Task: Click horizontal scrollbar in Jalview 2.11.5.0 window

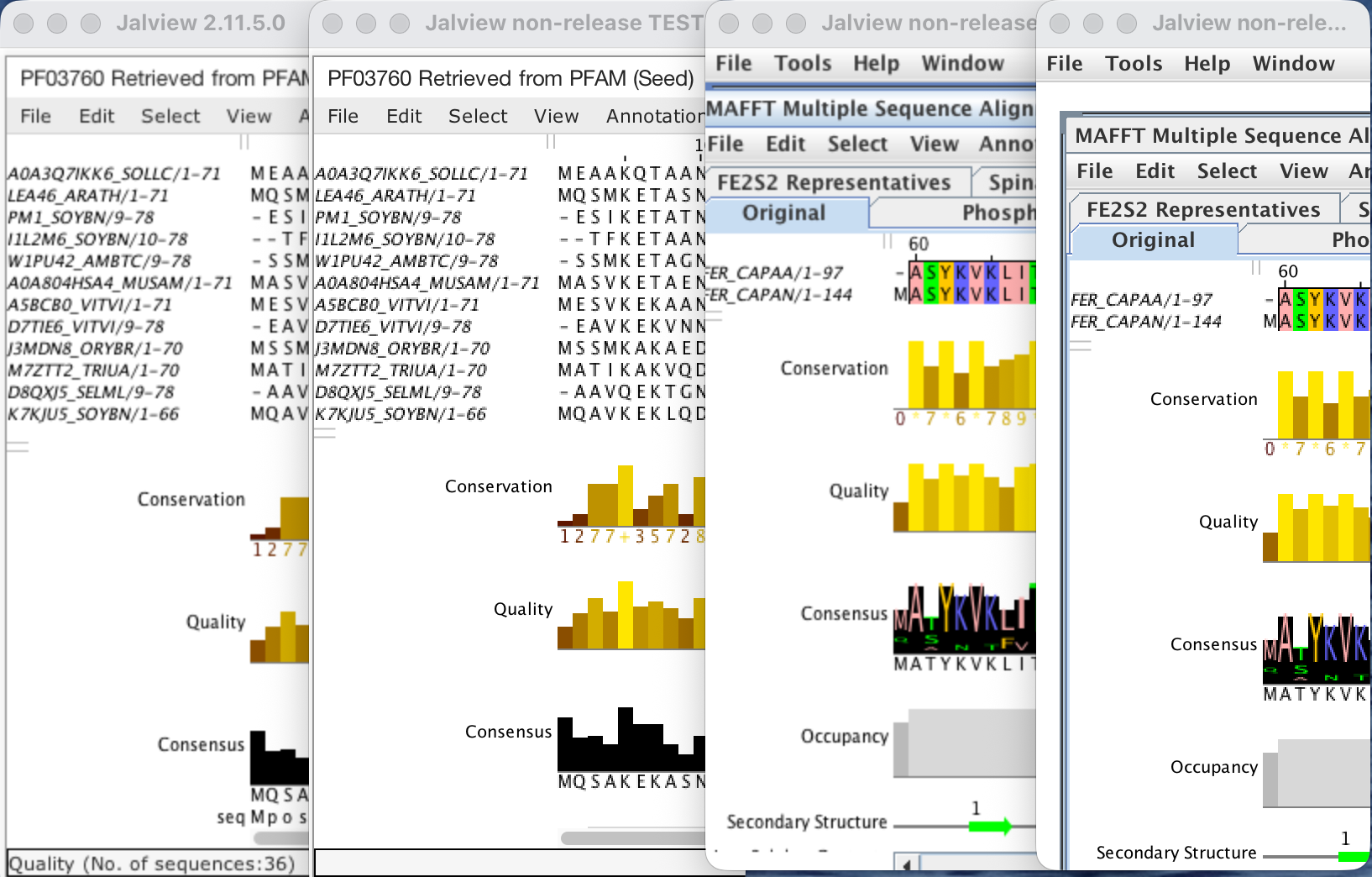Action: (281, 838)
